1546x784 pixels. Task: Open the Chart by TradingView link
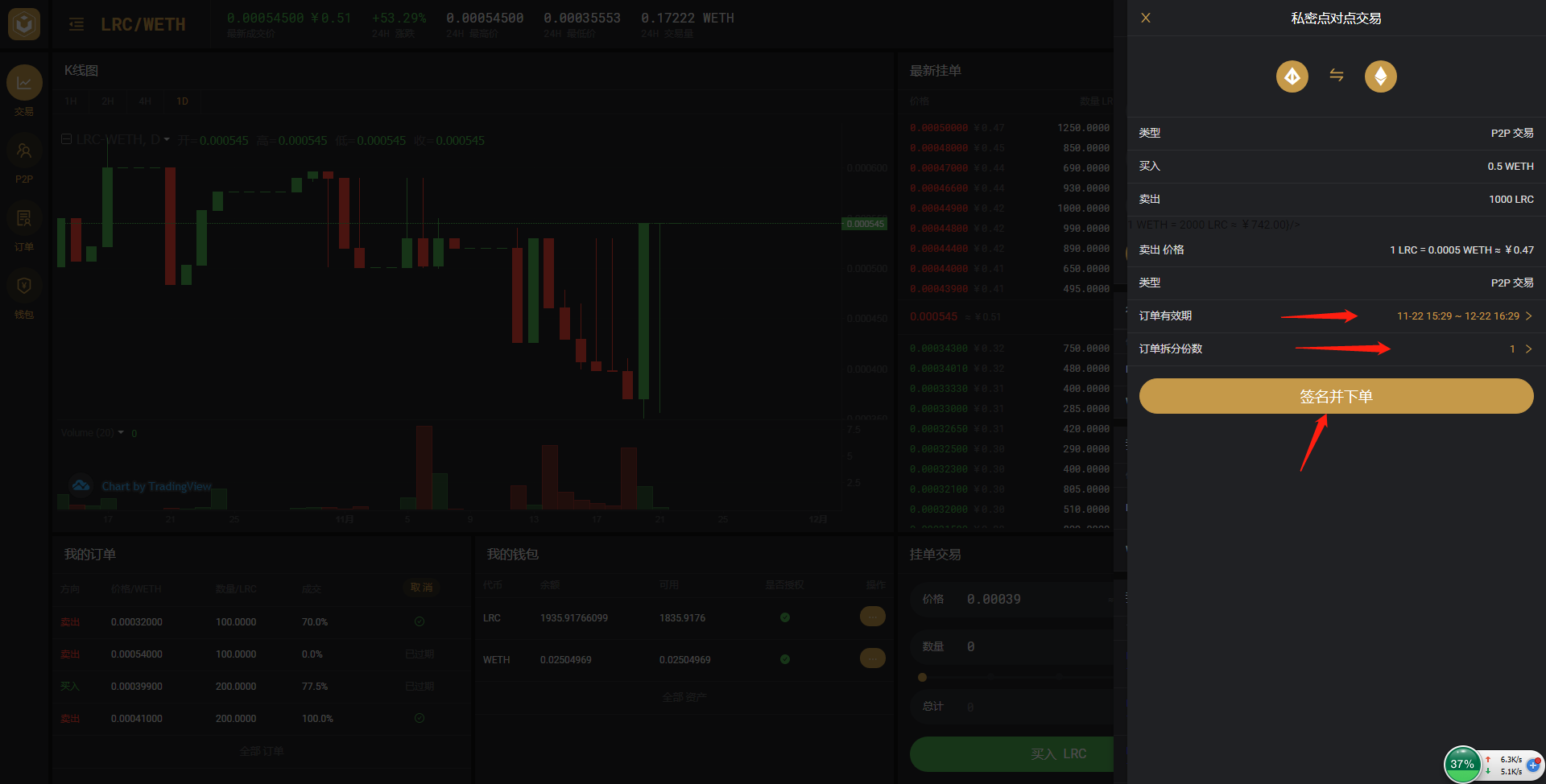156,486
